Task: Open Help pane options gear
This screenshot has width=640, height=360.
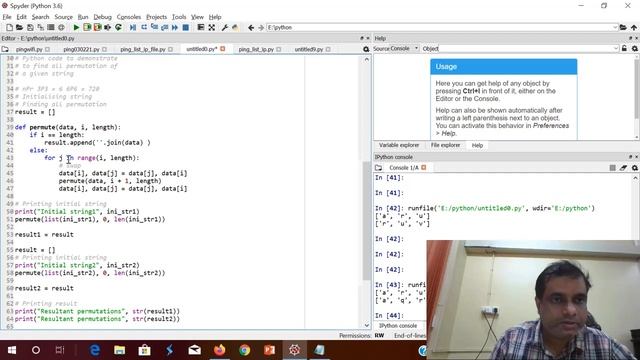Action: [x=635, y=49]
